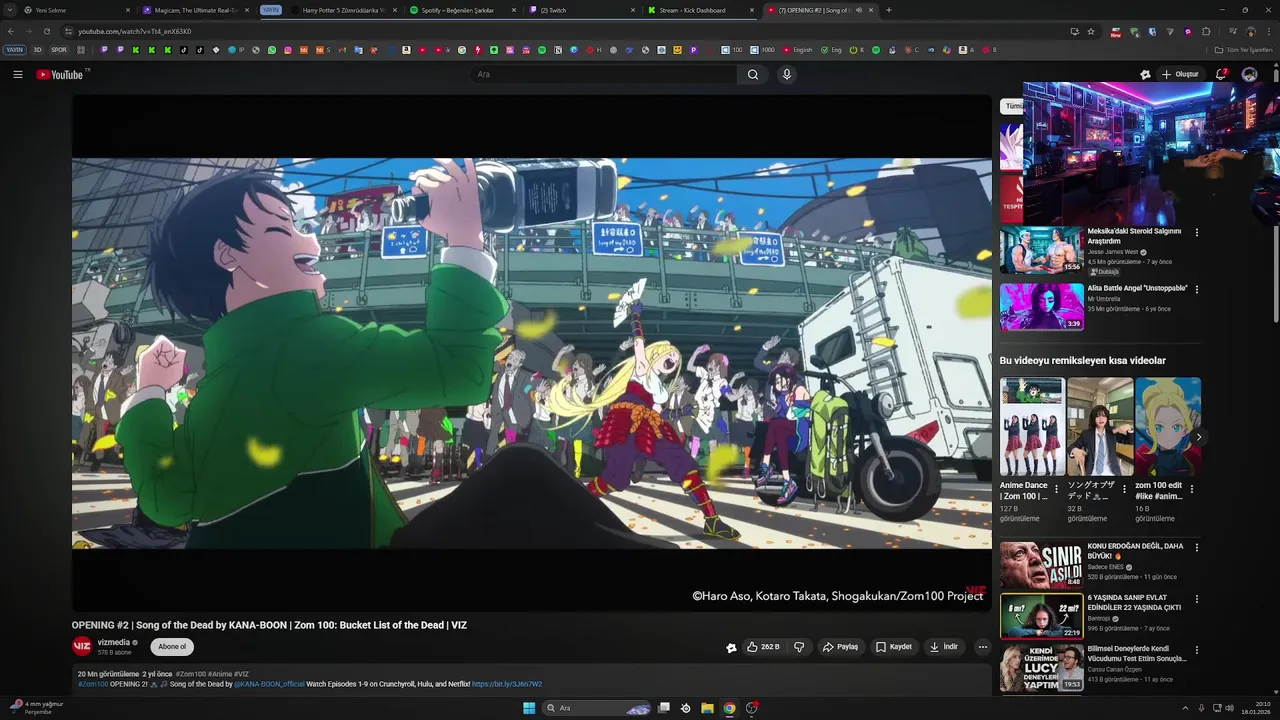Screen dimensions: 1280x720
Task: Switch to the Spotify Beğenilen Şarkılar tab
Action: 462,10
